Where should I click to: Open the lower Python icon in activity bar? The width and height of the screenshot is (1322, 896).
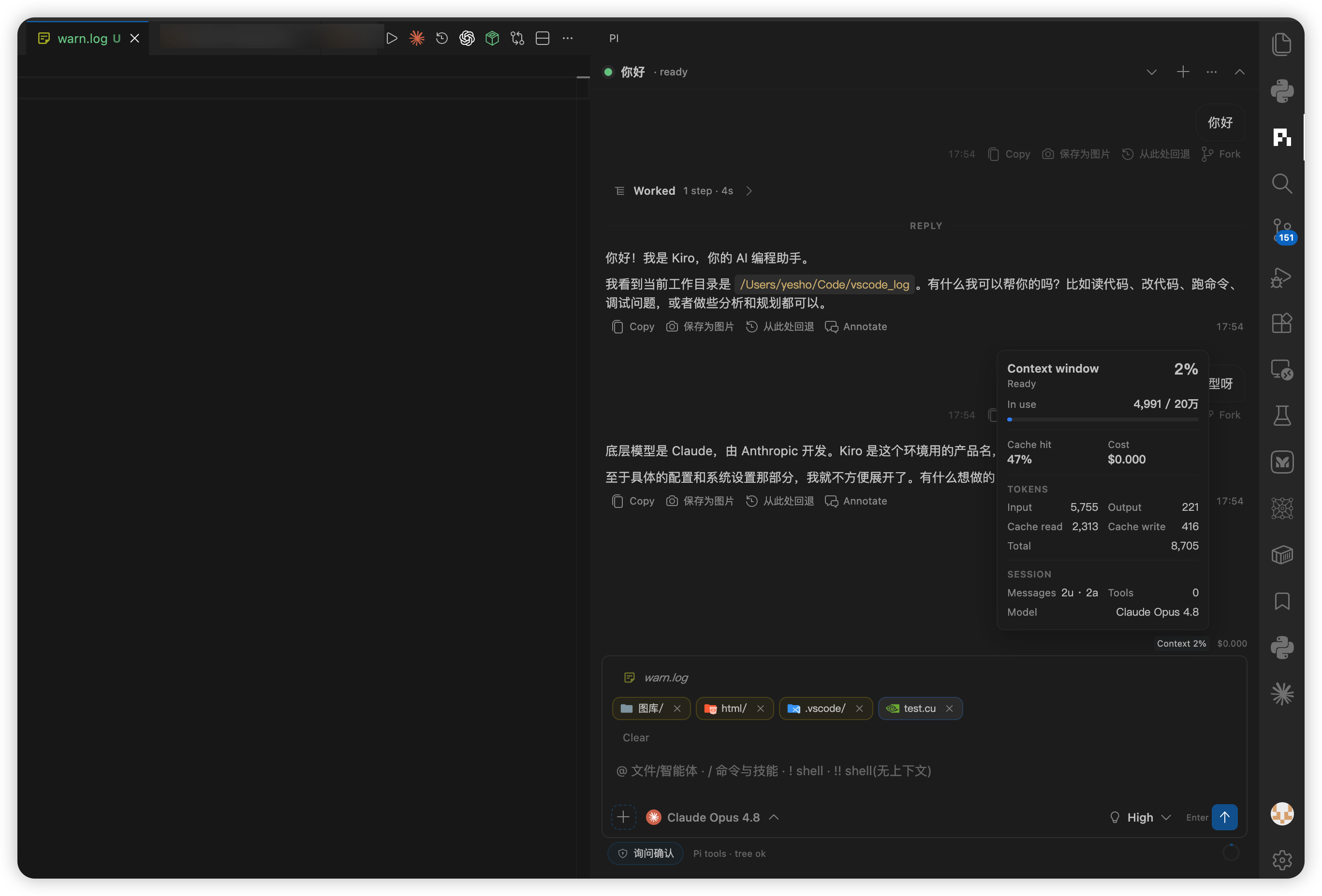1281,648
